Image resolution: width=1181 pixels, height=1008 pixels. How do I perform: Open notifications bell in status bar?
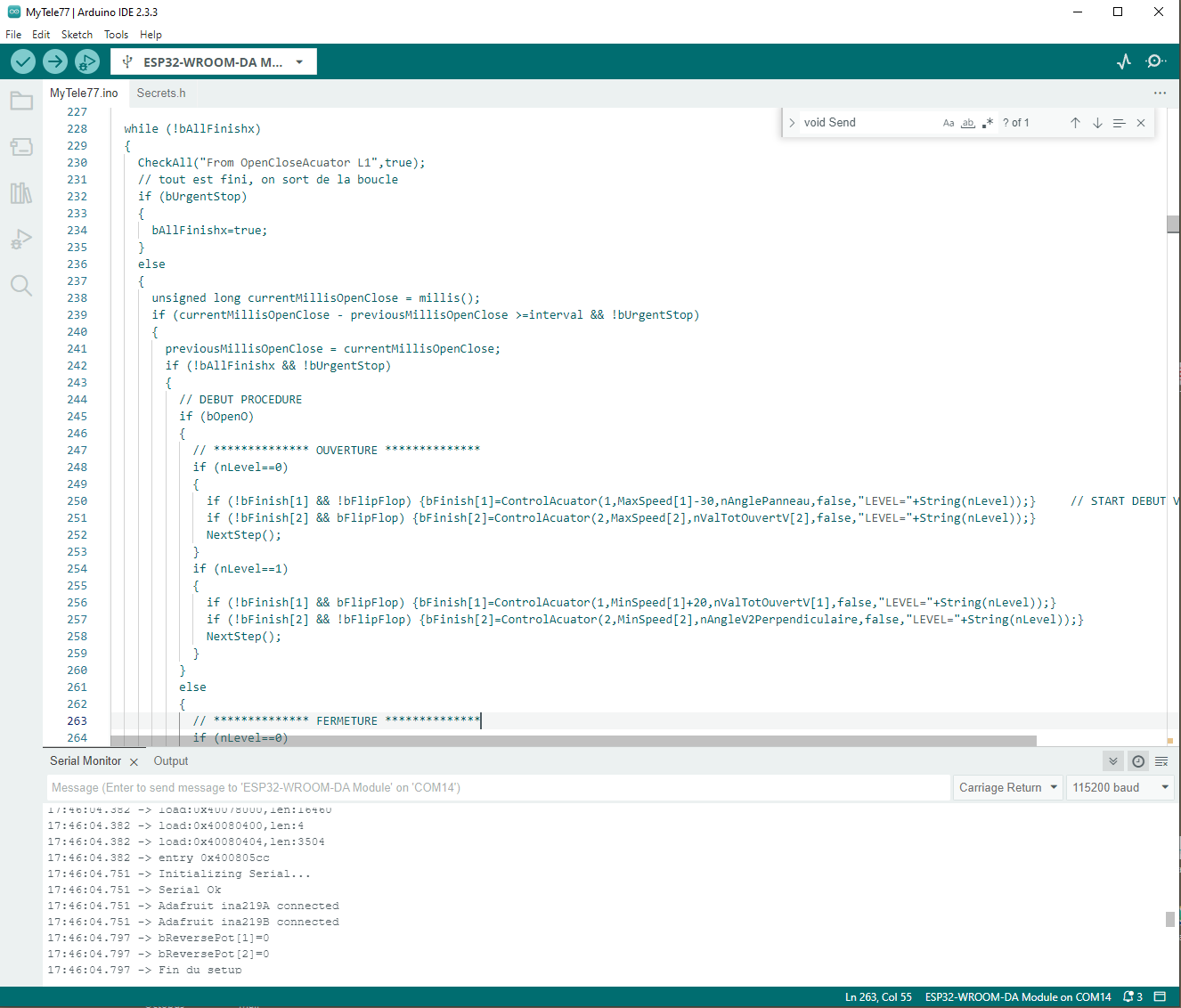tap(1133, 996)
